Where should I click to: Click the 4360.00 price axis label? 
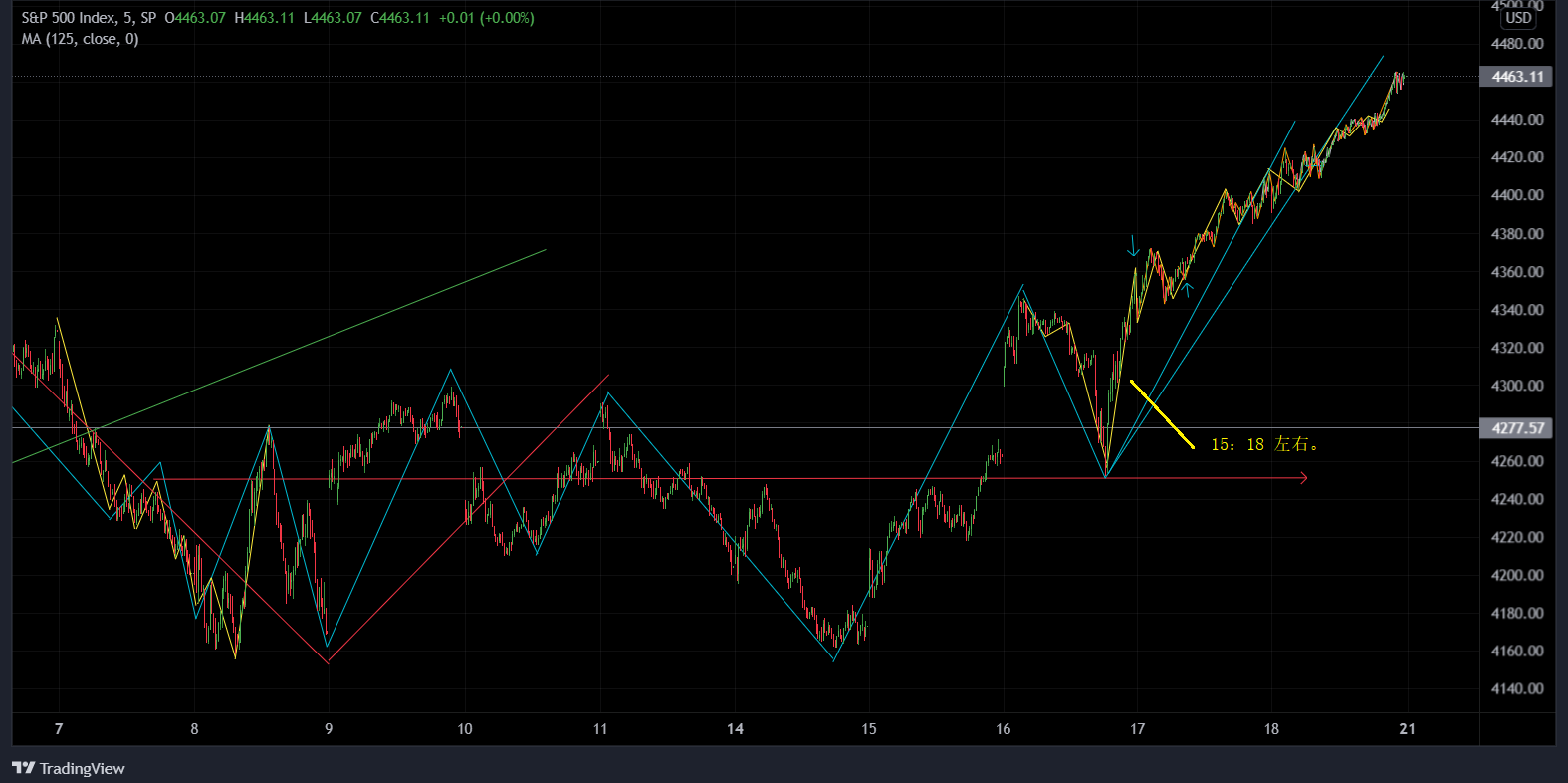click(1517, 272)
